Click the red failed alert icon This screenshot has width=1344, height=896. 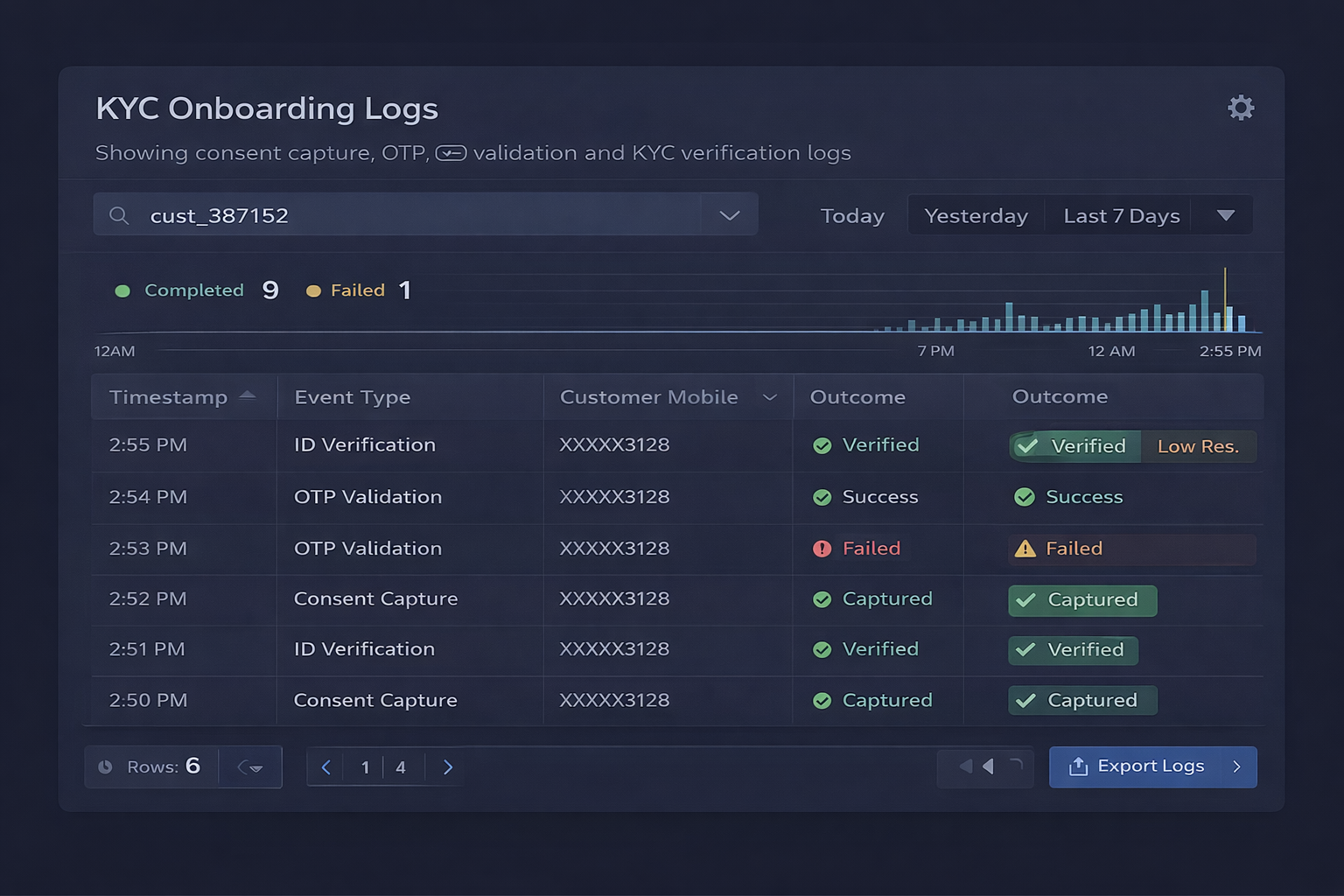pos(822,549)
